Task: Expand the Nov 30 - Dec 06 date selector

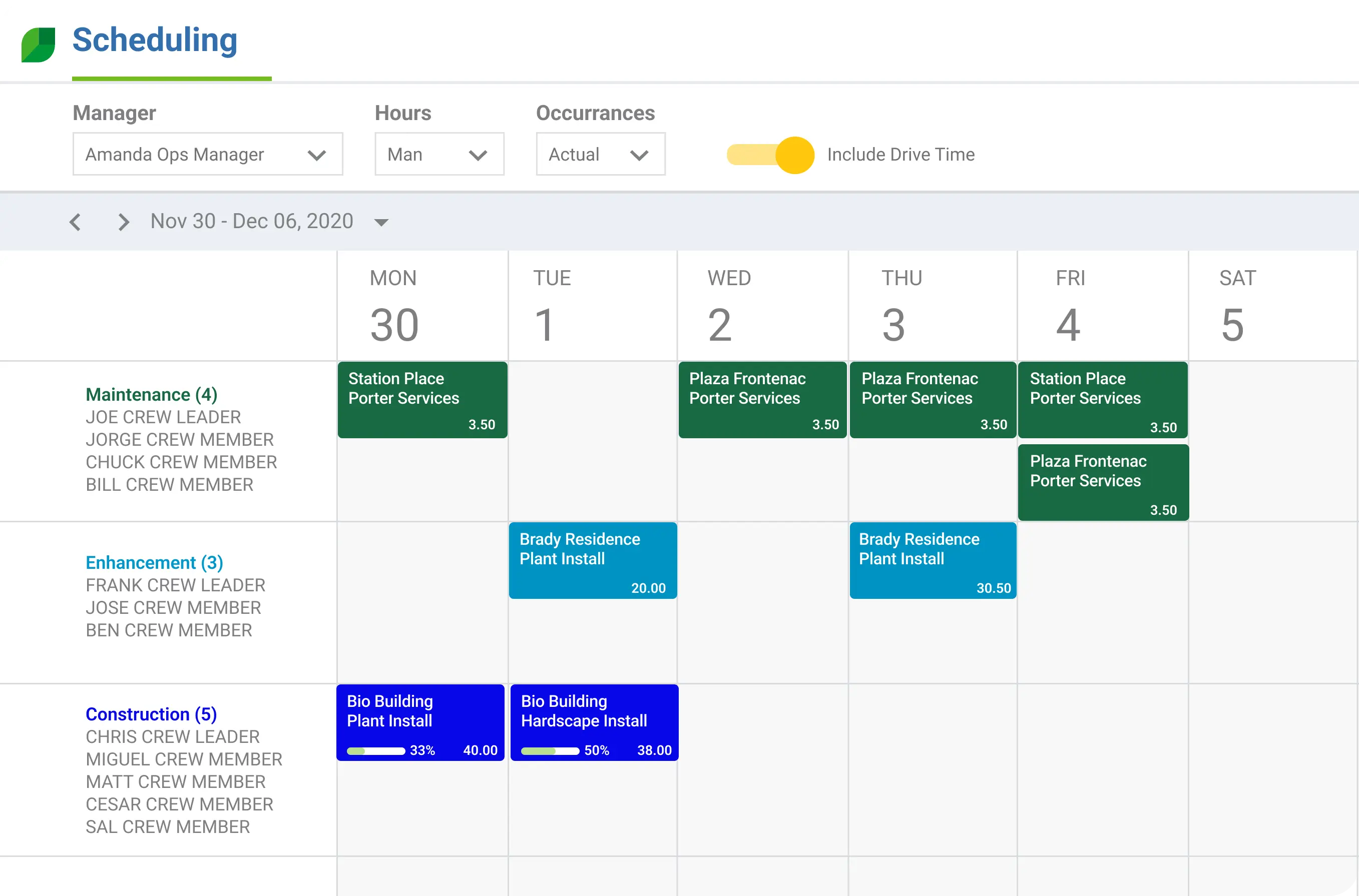Action: (x=381, y=222)
